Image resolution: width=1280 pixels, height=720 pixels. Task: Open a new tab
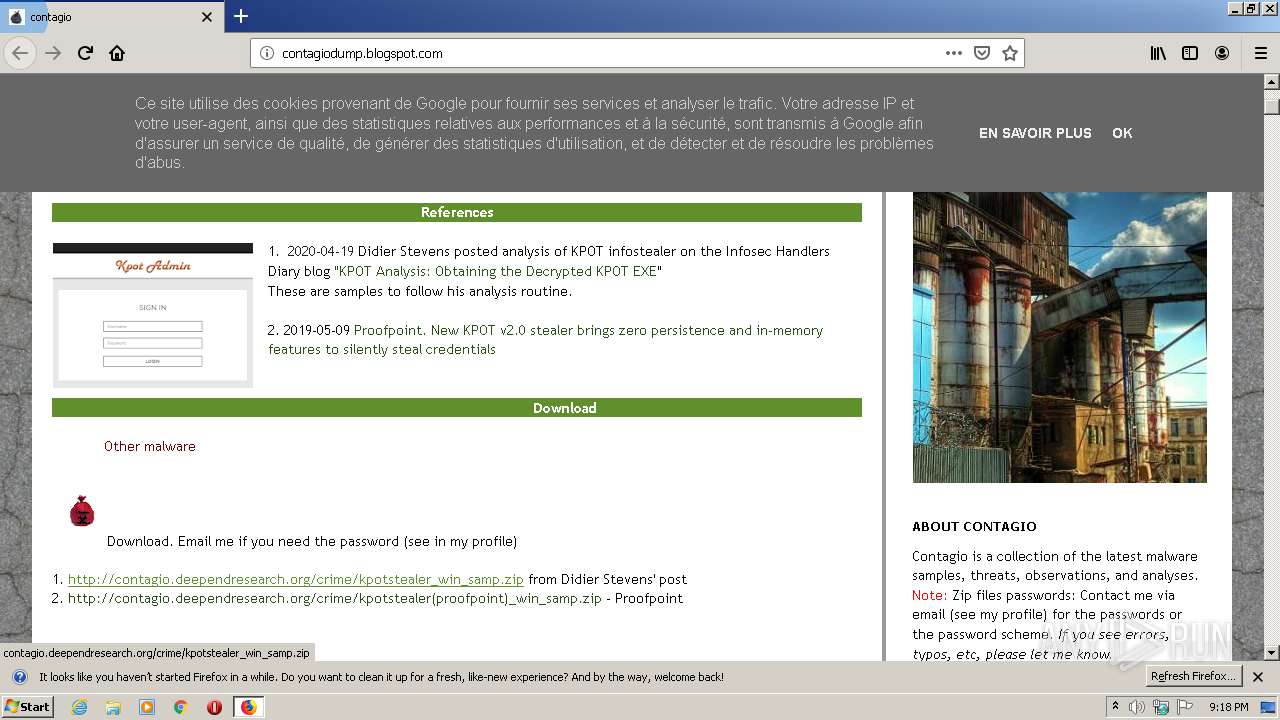click(241, 16)
